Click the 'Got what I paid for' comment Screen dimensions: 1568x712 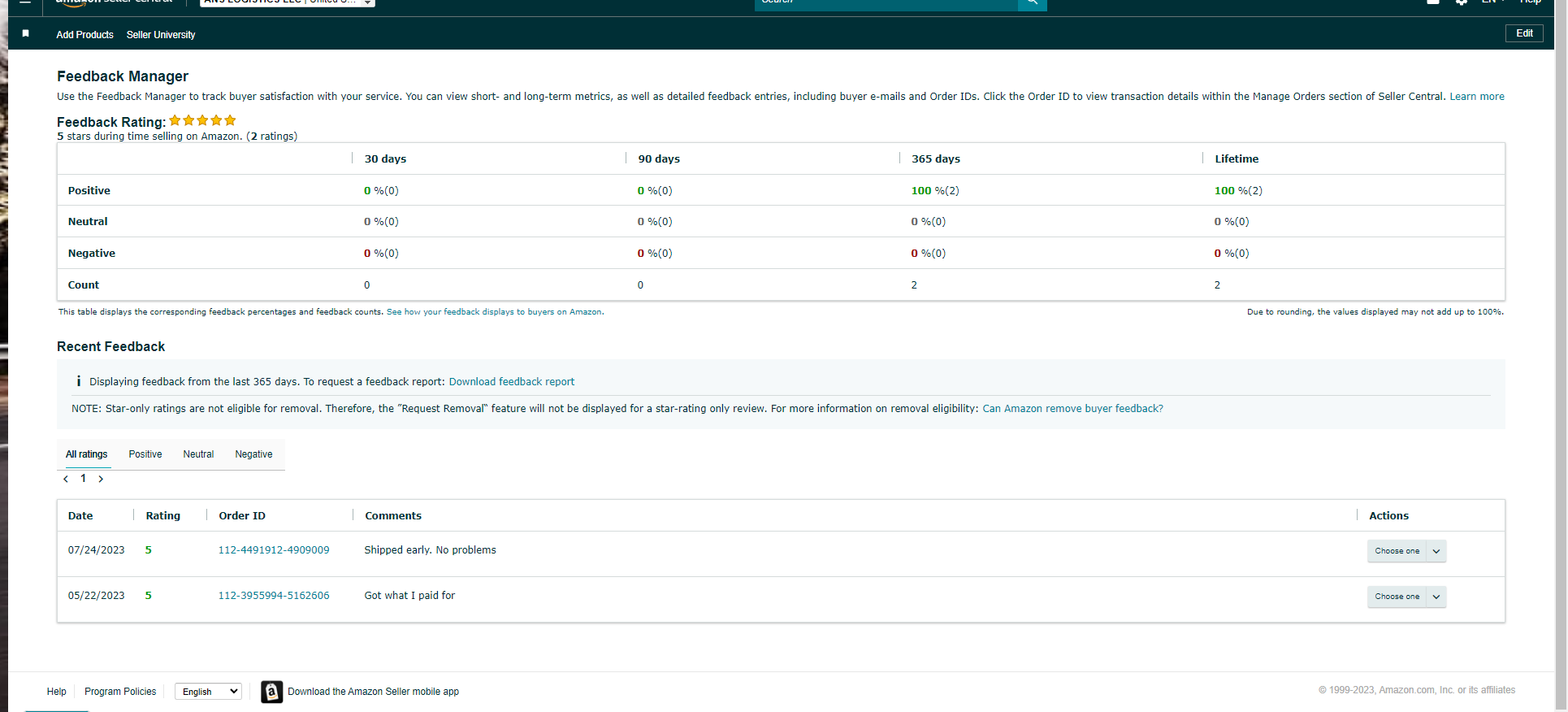pos(409,596)
